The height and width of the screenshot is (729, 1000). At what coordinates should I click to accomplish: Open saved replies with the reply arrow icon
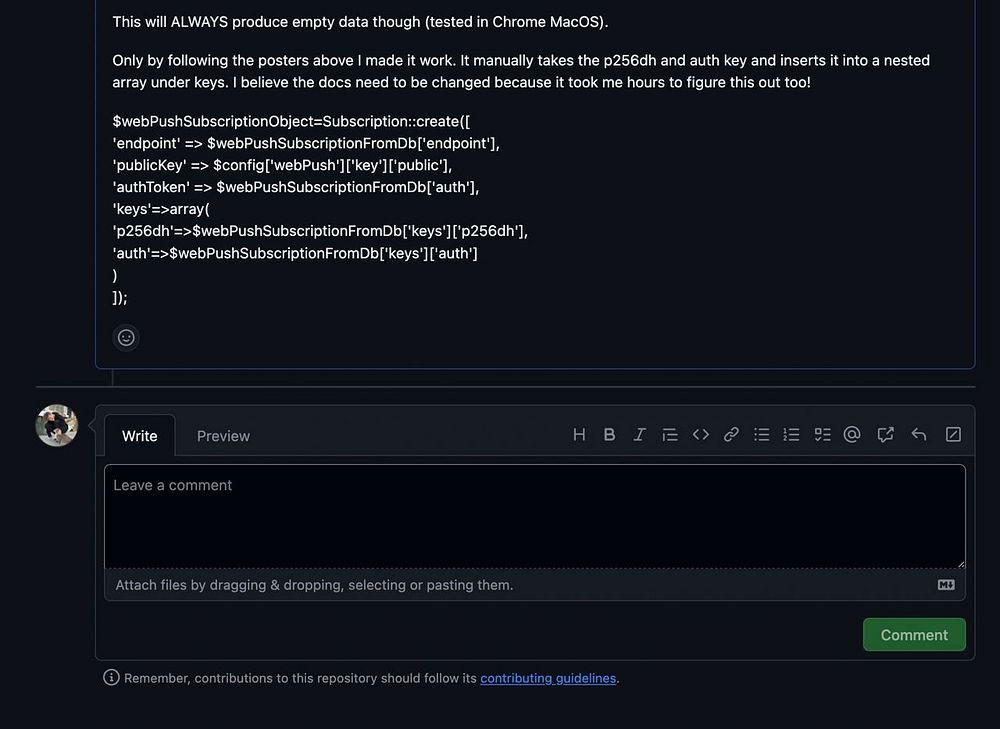pos(919,435)
